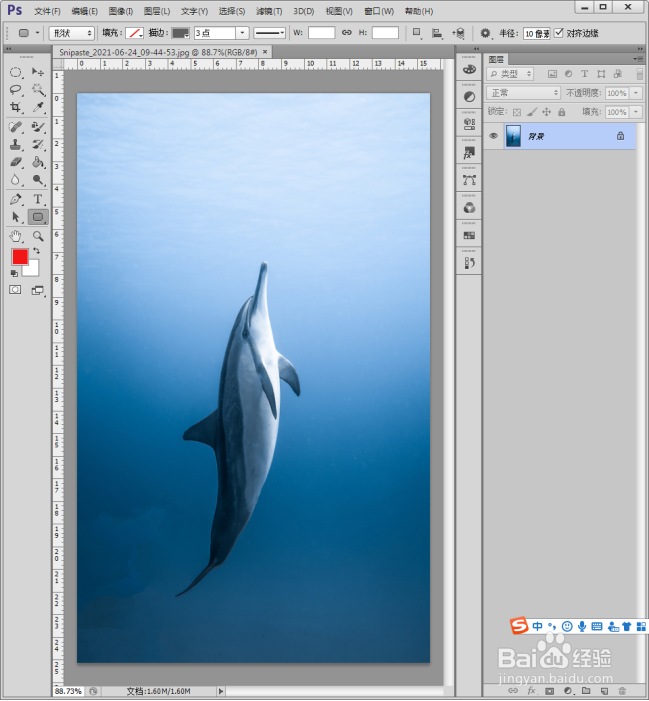Select the Blur tool
Screen dimensions: 649x701
(x=16, y=180)
